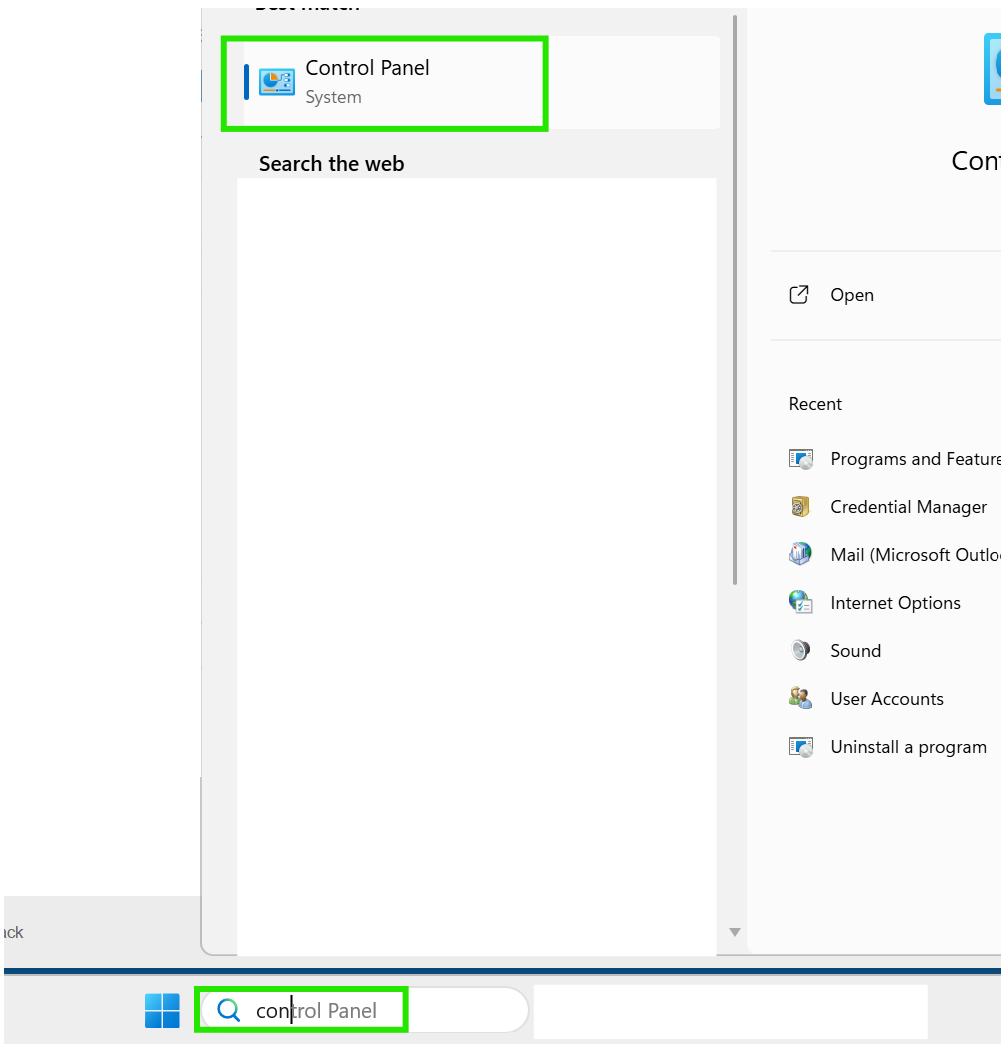
Task: Click the magnifier search icon in taskbar
Action: point(228,1010)
